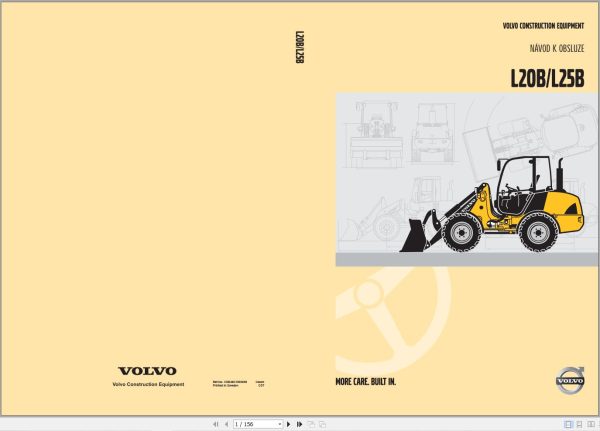Click the MORE CARE. BUILT IN. slogan

[366, 382]
